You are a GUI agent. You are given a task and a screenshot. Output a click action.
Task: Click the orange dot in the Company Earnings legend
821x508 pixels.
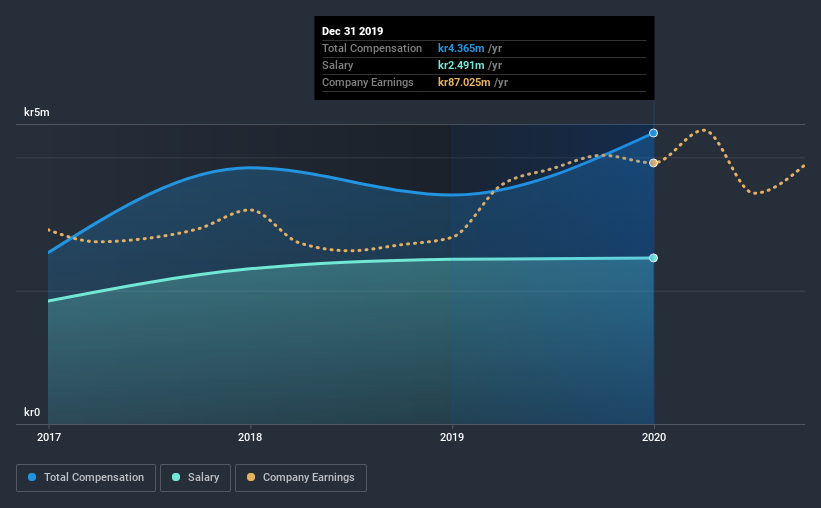pyautogui.click(x=251, y=477)
